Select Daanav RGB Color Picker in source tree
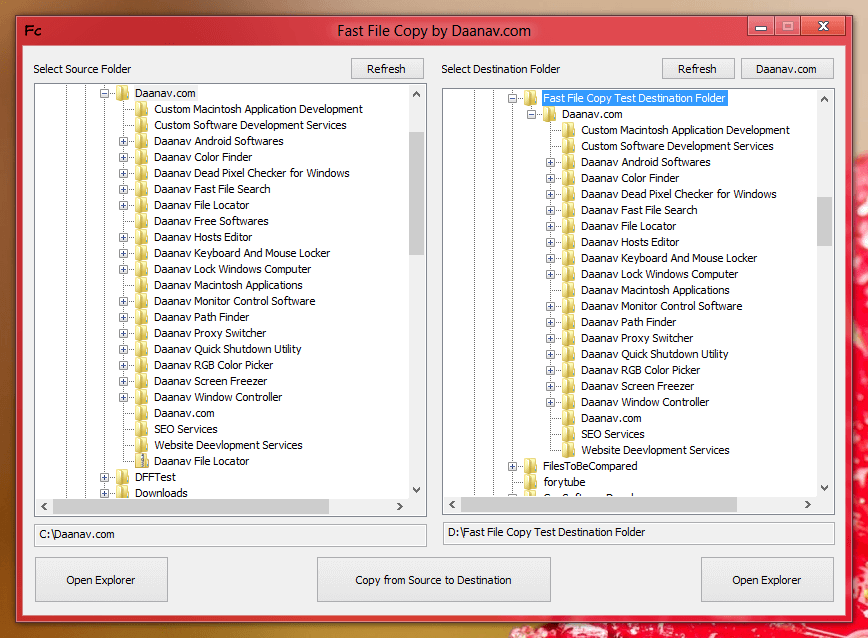 coord(214,365)
